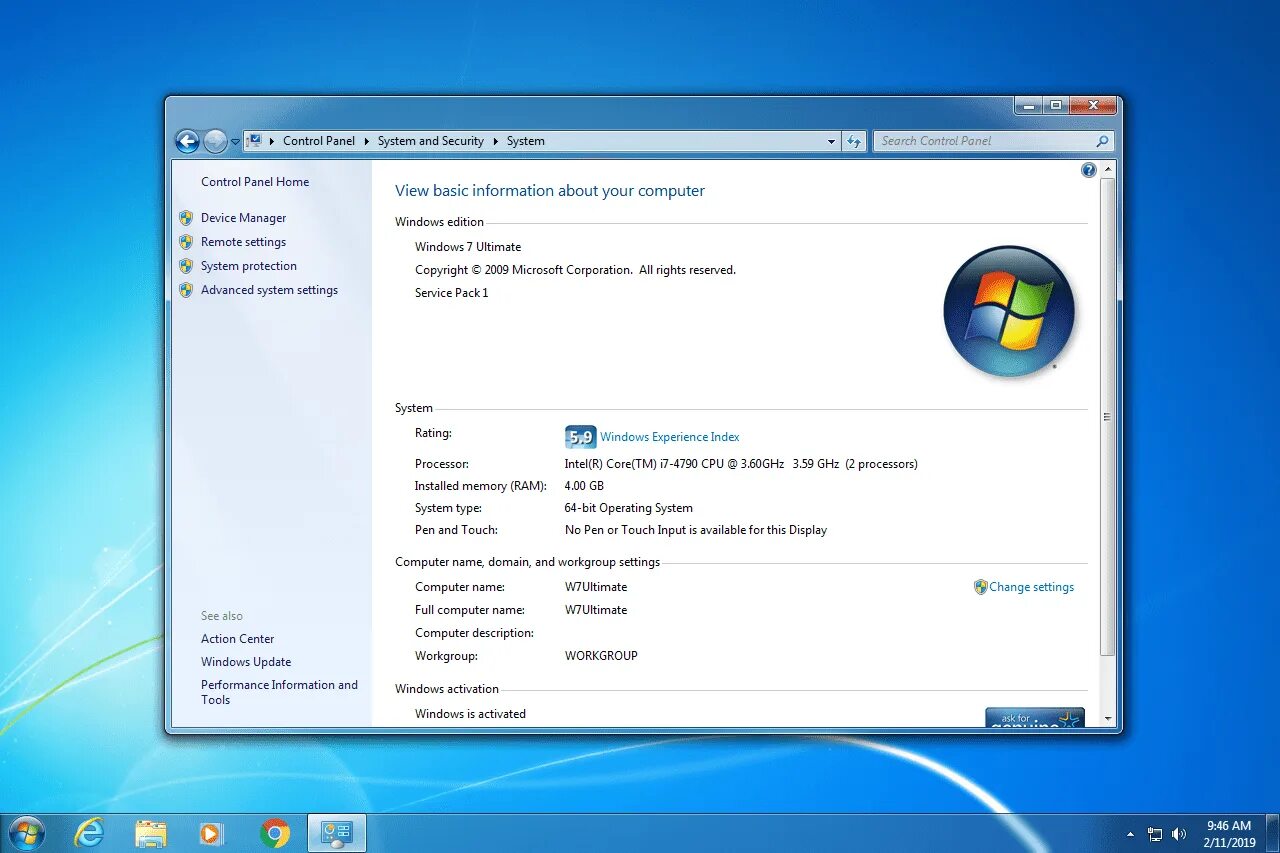This screenshot has height=853, width=1280.
Task: Expand arrow after Control Panel breadcrumb
Action: 366,141
